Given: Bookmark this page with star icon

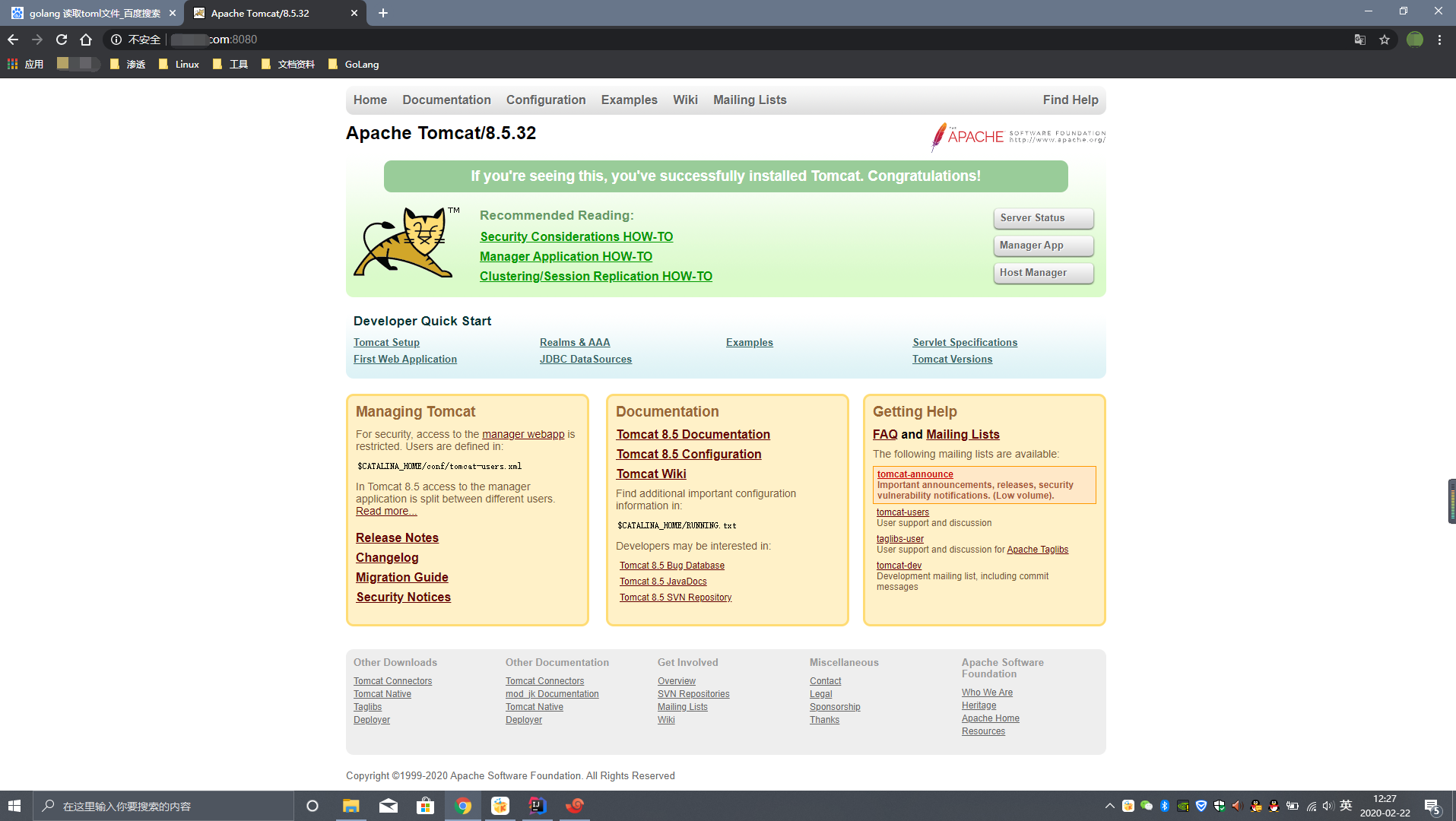Looking at the screenshot, I should [1385, 40].
